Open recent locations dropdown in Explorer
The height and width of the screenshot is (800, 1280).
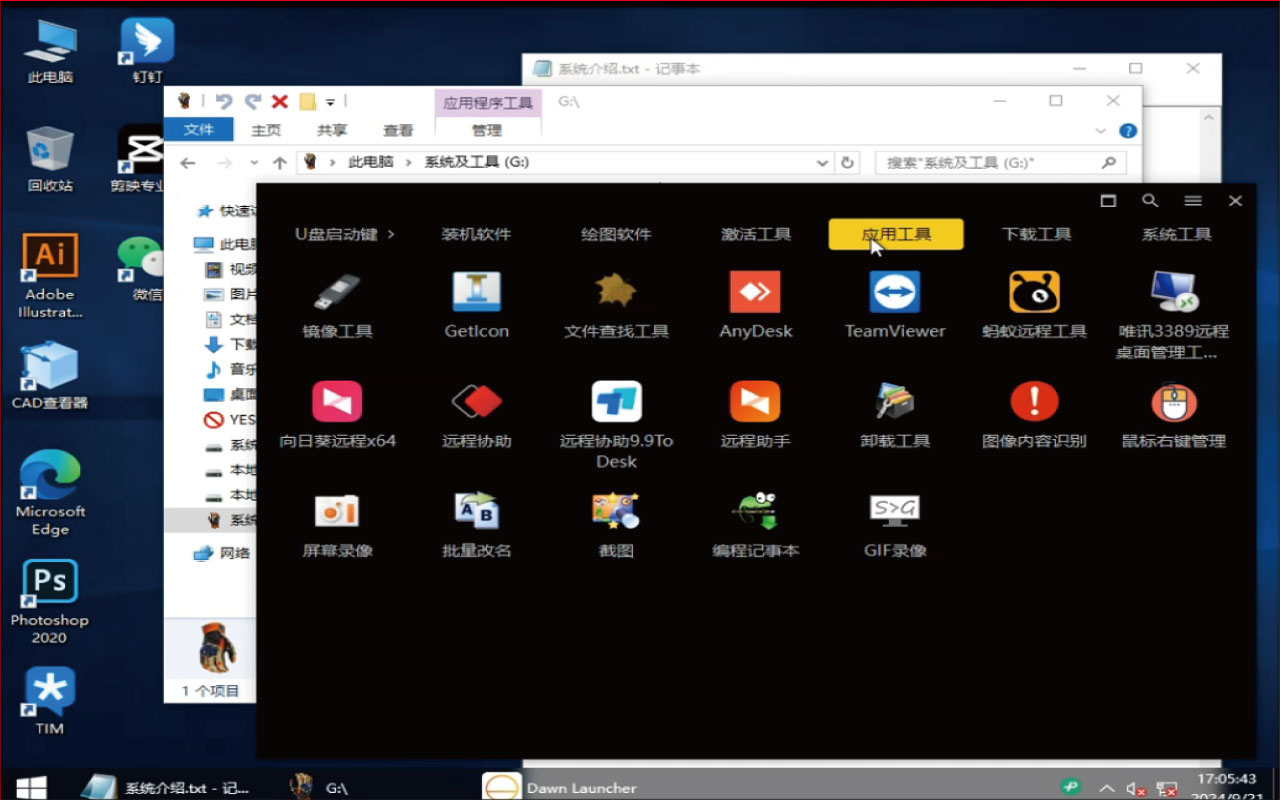pyautogui.click(x=253, y=162)
